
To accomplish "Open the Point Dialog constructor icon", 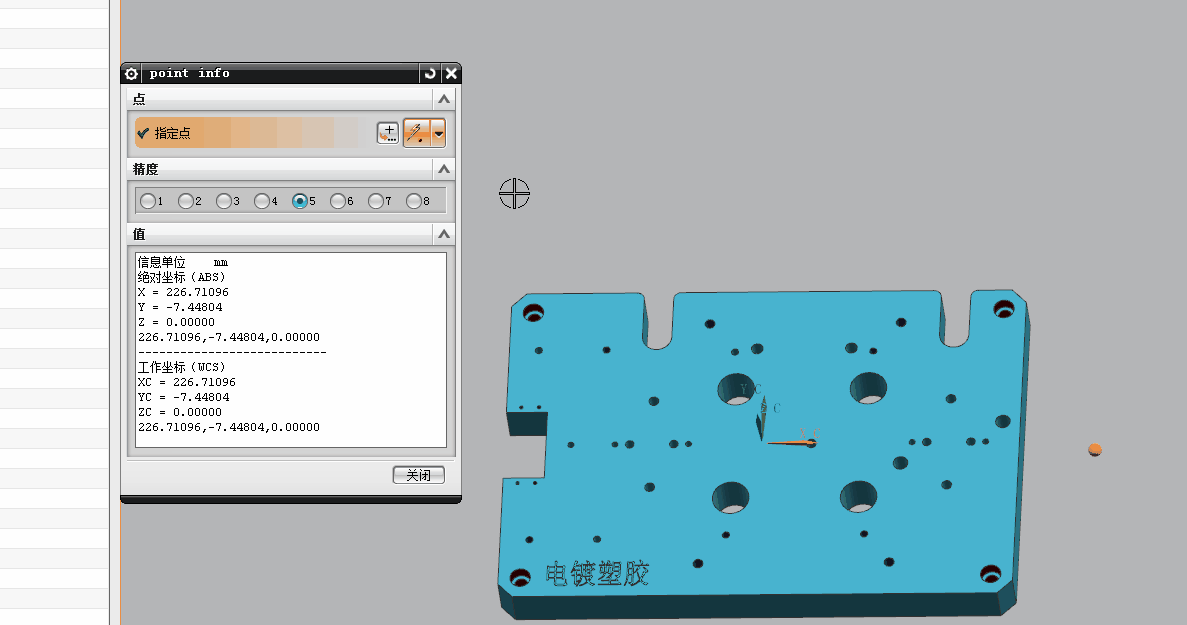I will pos(387,132).
